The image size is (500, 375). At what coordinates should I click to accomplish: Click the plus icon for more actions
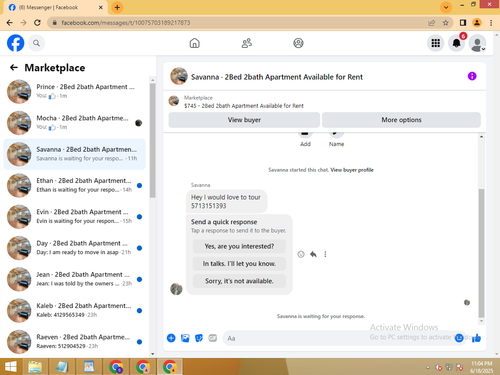pyautogui.click(x=171, y=338)
